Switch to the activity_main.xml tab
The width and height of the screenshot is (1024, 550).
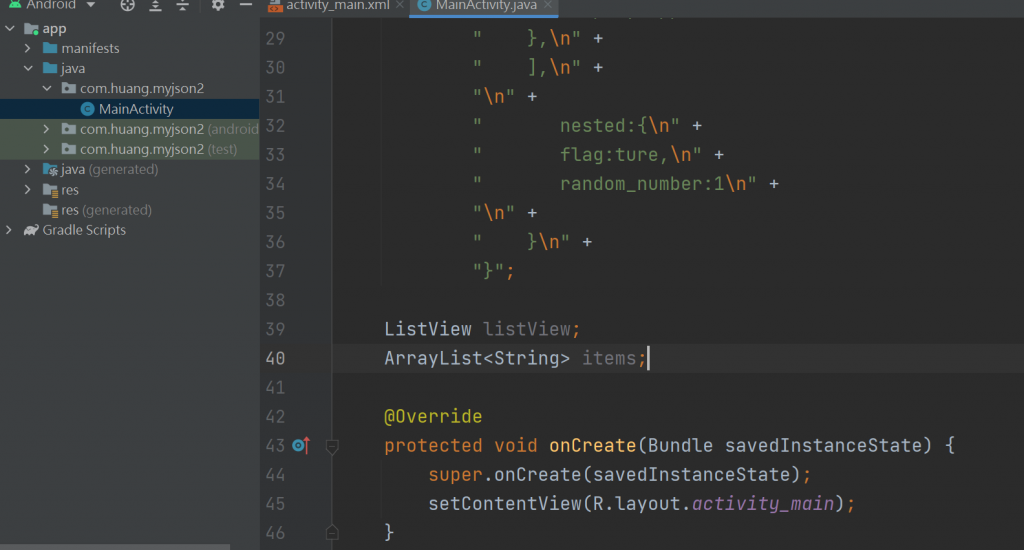tap(337, 5)
